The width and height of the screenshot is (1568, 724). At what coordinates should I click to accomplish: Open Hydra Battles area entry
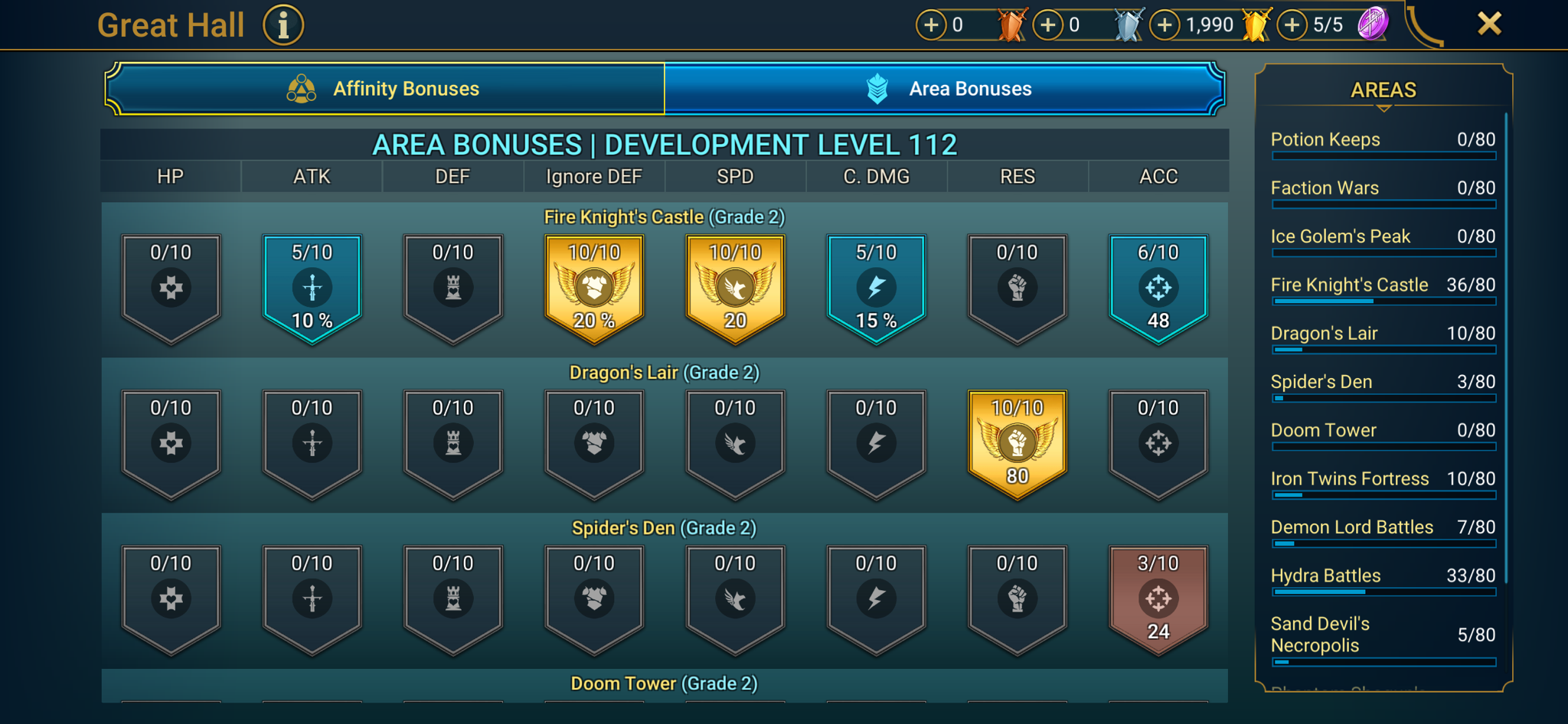pyautogui.click(x=1383, y=580)
